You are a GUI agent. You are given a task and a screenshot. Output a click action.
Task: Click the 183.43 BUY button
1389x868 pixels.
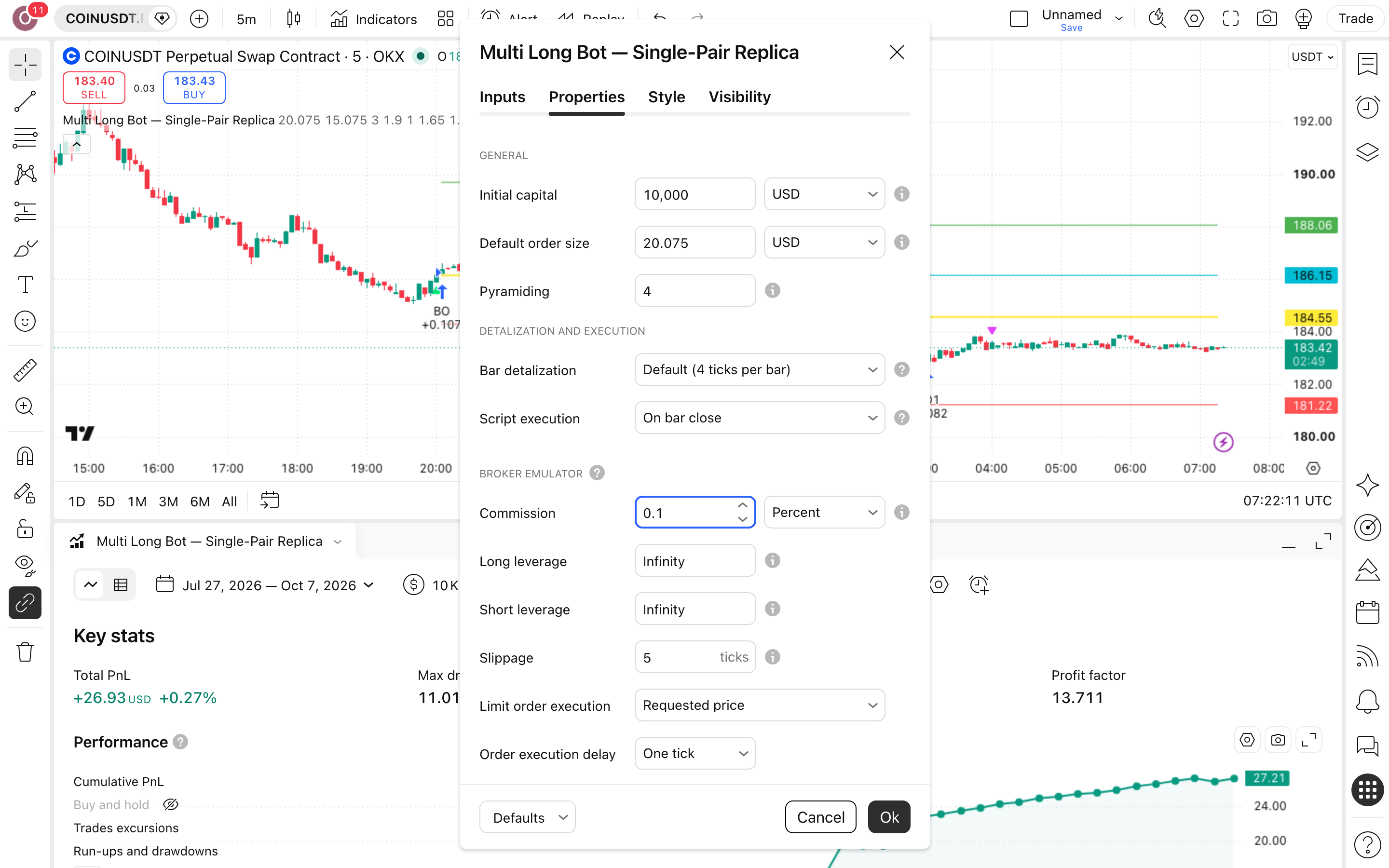click(x=194, y=87)
